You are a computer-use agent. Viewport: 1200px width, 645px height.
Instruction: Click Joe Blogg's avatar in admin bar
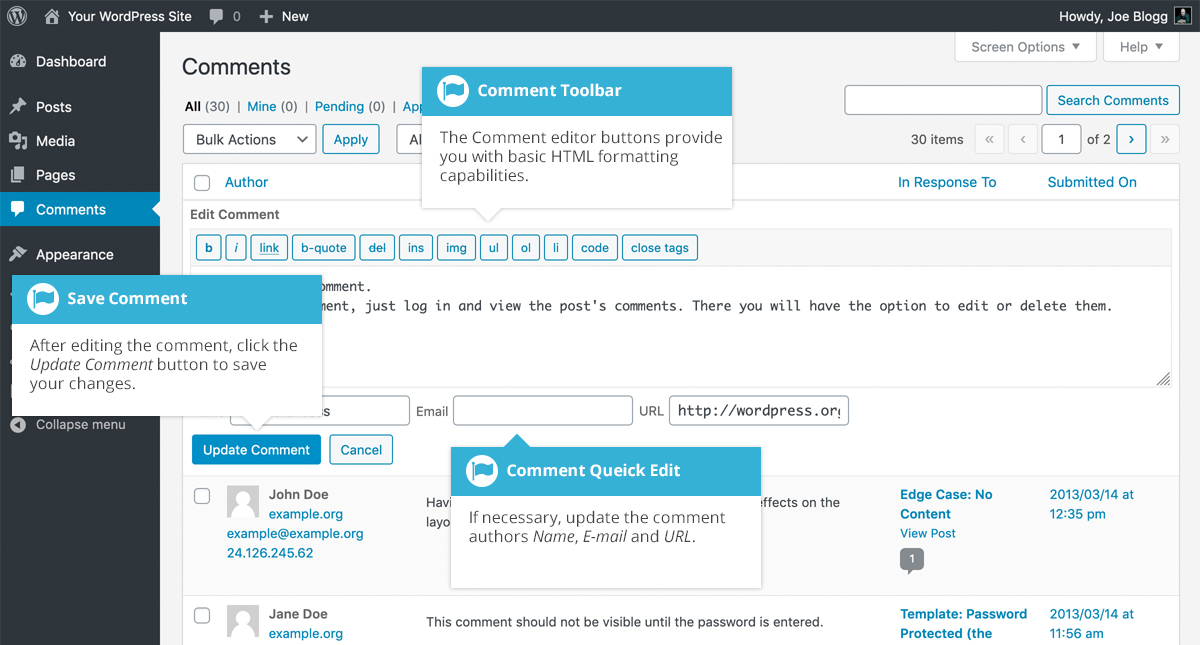1182,16
